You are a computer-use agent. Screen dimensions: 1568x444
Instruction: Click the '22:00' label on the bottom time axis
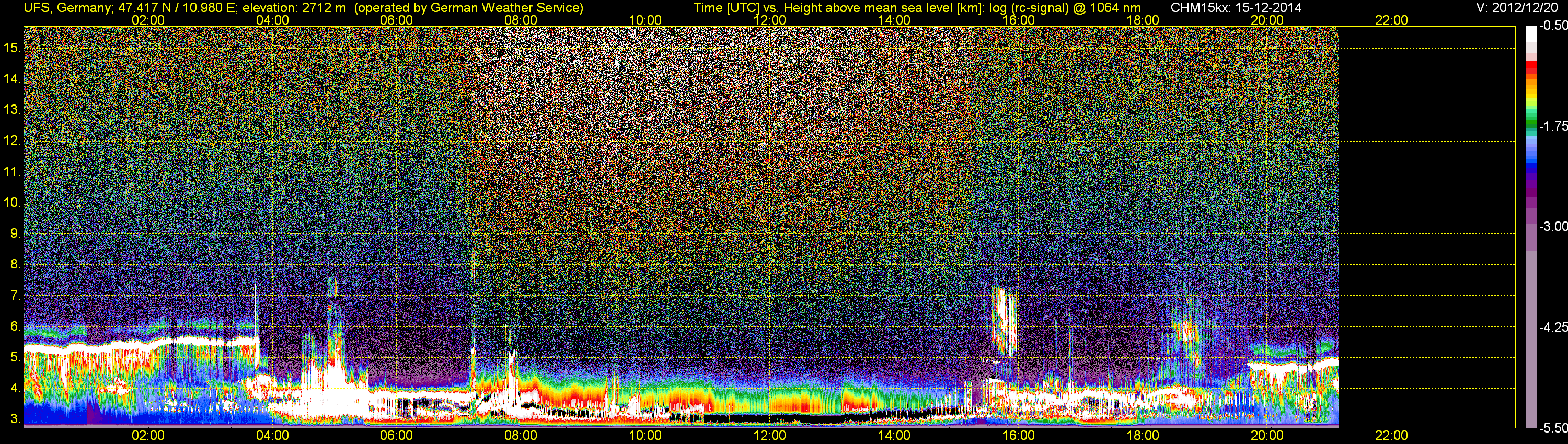(1391, 436)
